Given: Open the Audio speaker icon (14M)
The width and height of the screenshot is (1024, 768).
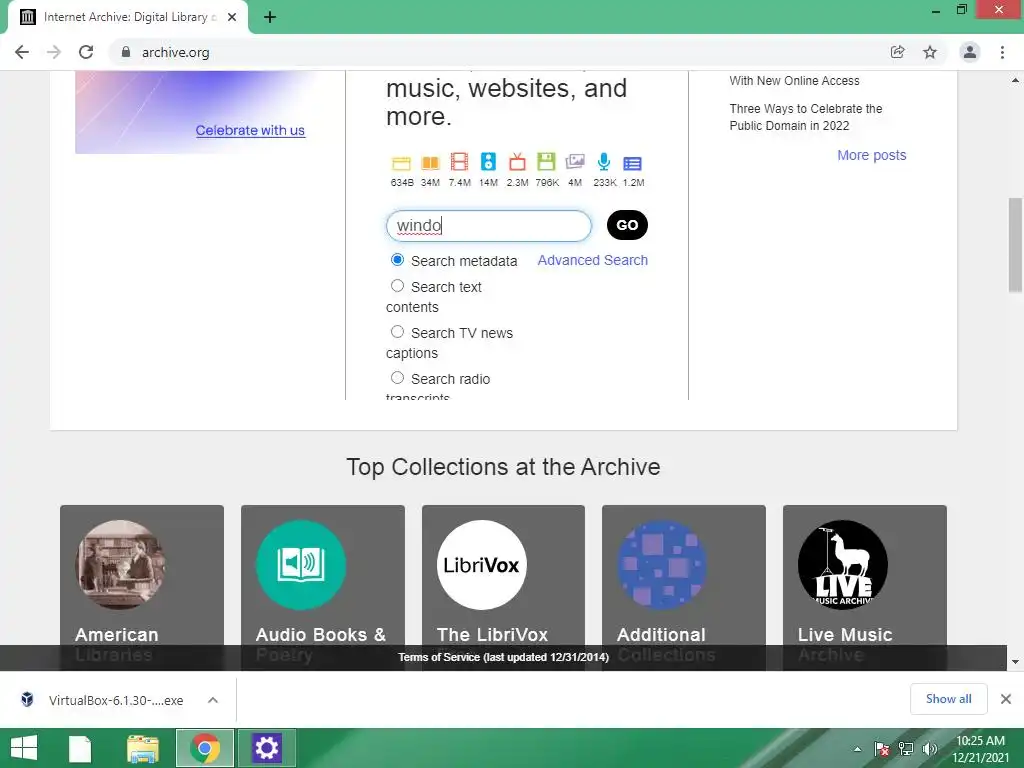Looking at the screenshot, I should click(x=488, y=161).
